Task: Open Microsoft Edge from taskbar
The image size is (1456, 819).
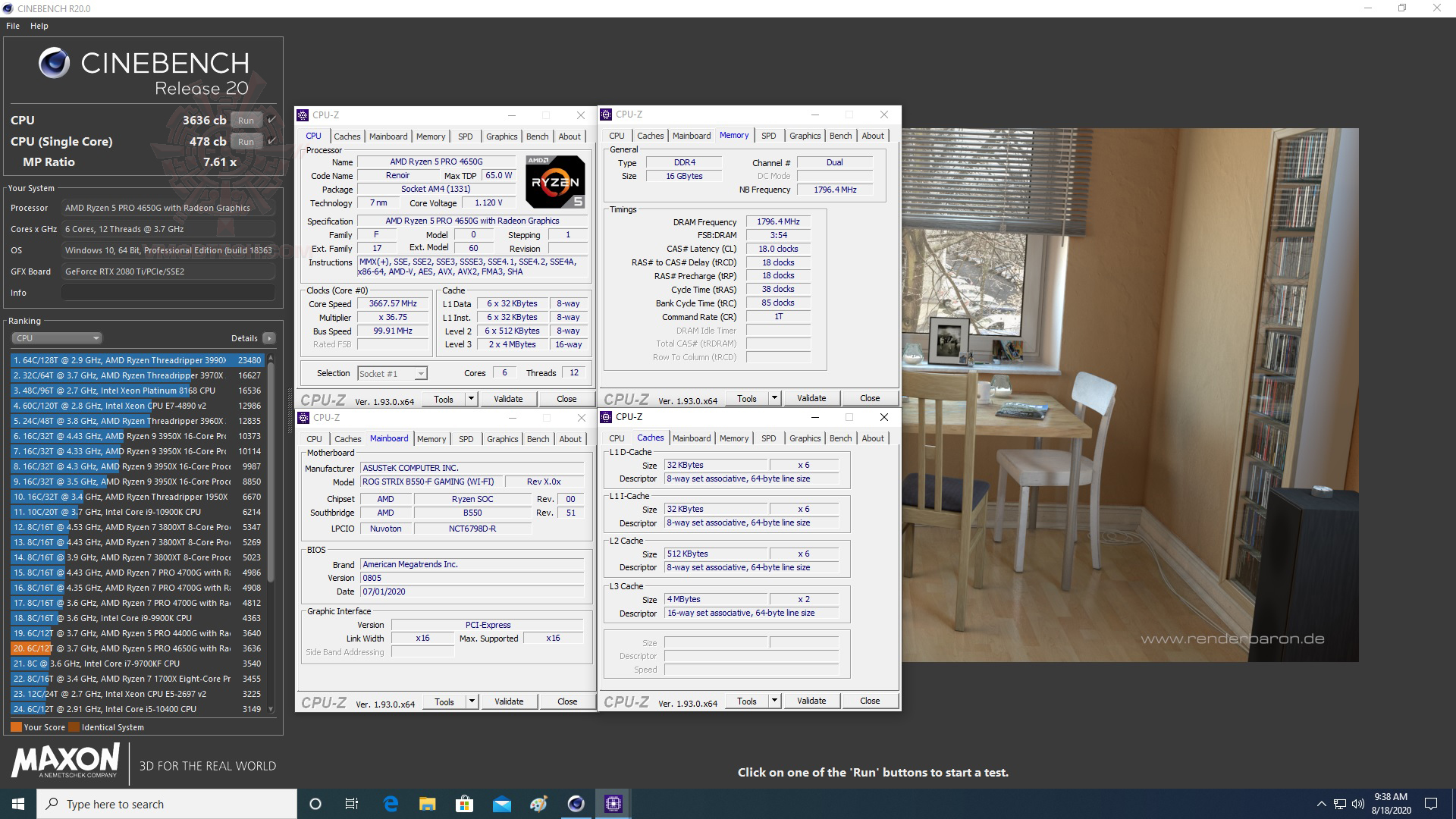Action: (391, 804)
